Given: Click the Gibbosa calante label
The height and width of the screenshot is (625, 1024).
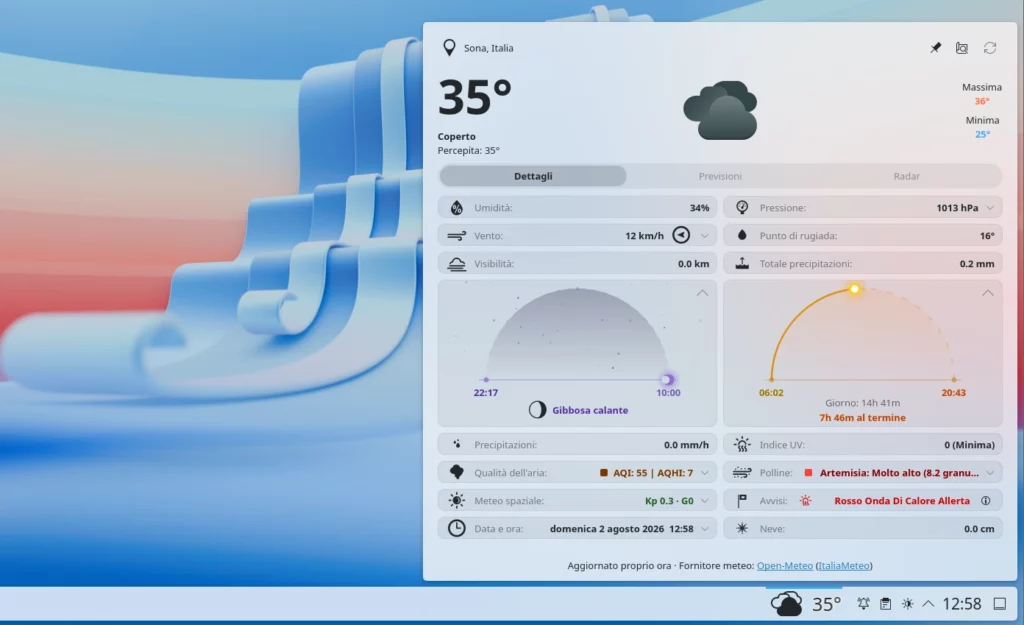Looking at the screenshot, I should coord(590,410).
